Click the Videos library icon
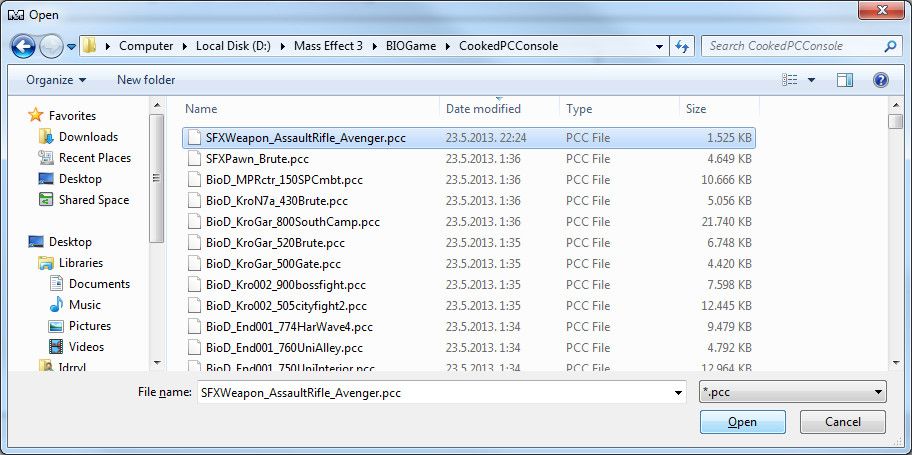Viewport: 912px width, 455px height. [56, 347]
